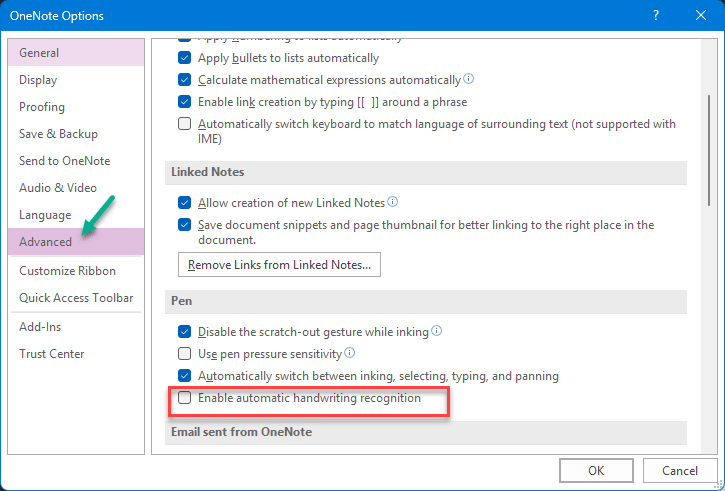Click the Email sent from OneNote heading
The width and height of the screenshot is (725, 491).
(241, 432)
